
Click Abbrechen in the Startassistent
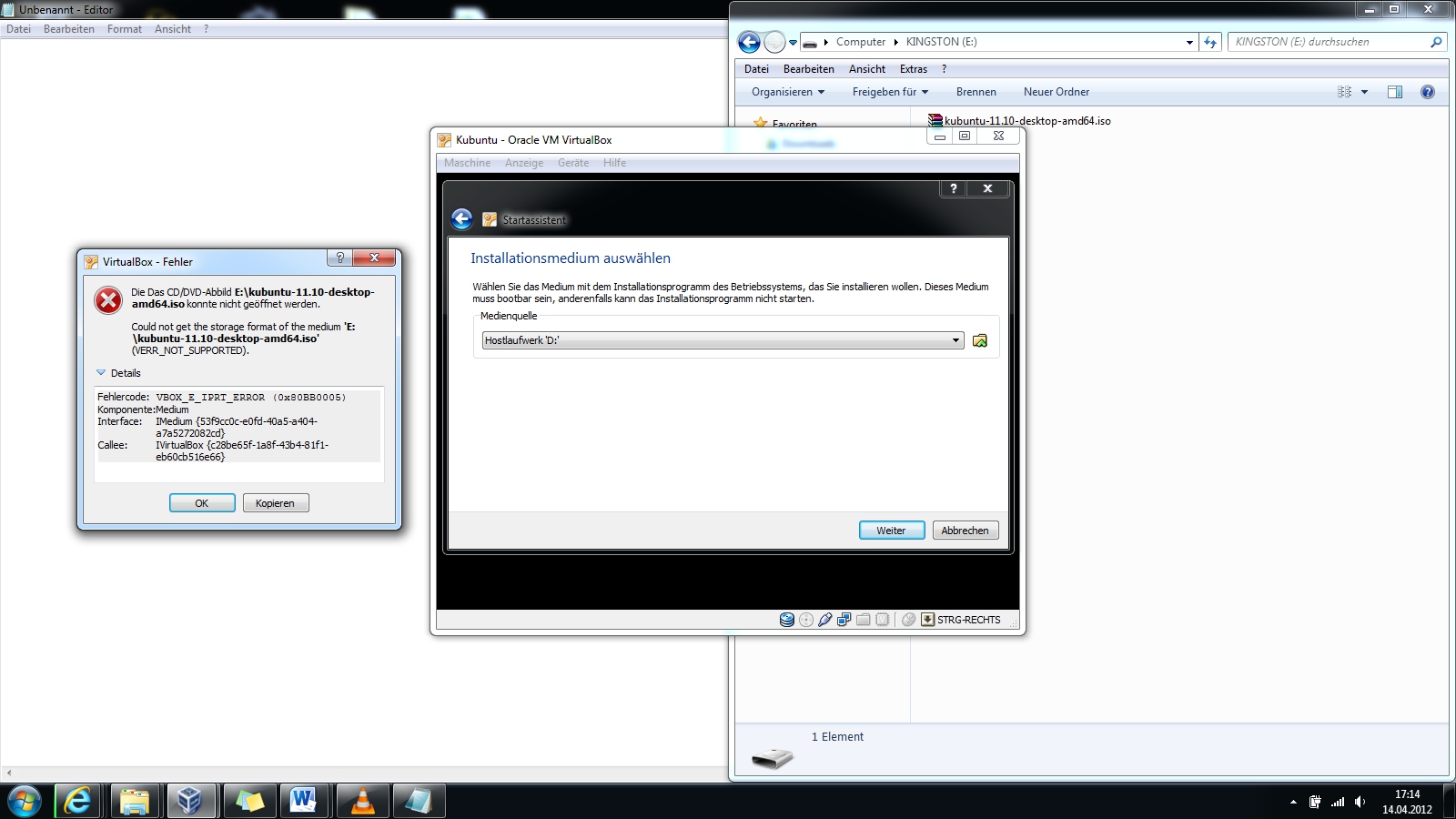pyautogui.click(x=966, y=531)
